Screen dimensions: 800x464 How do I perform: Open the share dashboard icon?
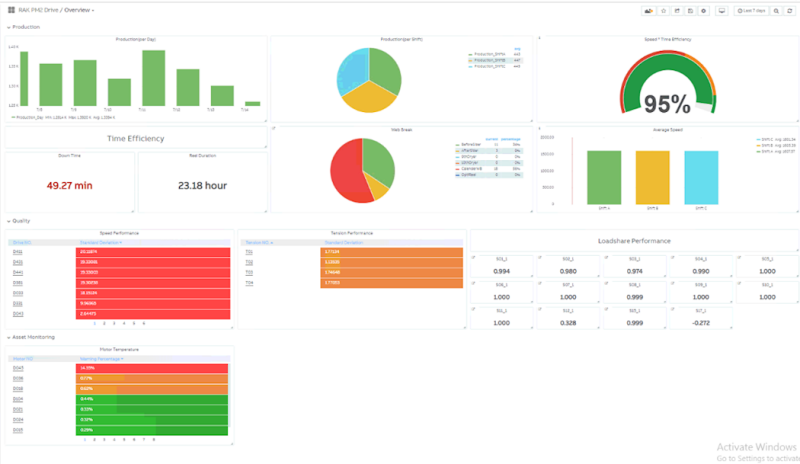click(677, 11)
